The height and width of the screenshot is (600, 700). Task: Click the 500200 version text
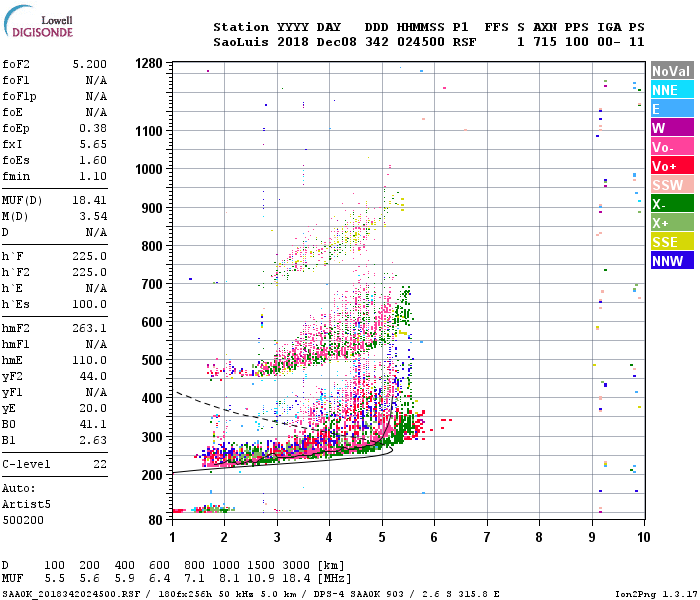click(x=23, y=521)
